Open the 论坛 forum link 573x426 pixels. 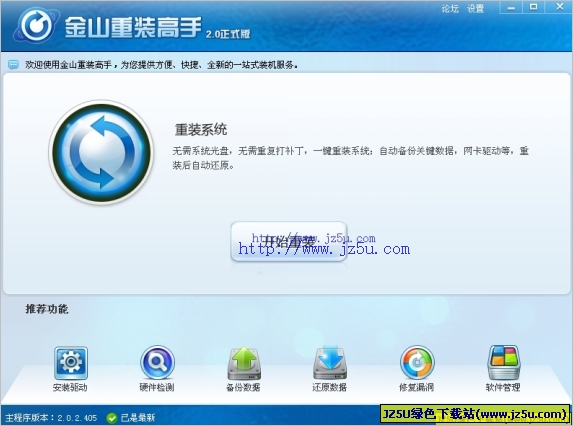(x=450, y=8)
